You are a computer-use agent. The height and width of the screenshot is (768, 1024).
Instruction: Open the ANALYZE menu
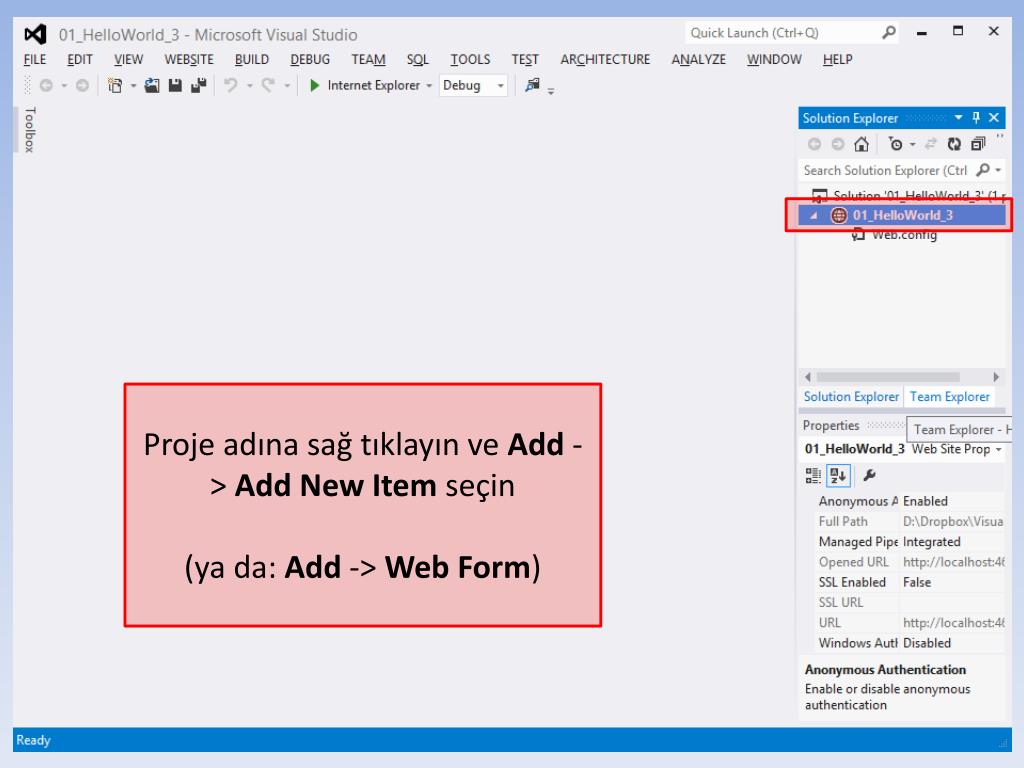point(698,59)
